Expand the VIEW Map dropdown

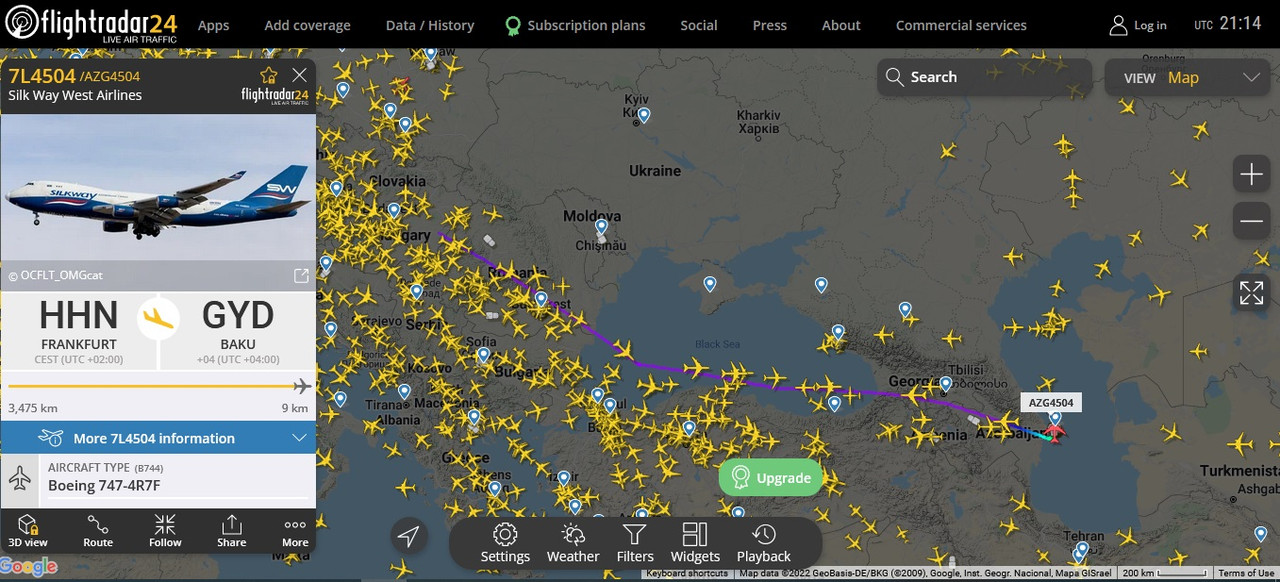(x=1189, y=77)
